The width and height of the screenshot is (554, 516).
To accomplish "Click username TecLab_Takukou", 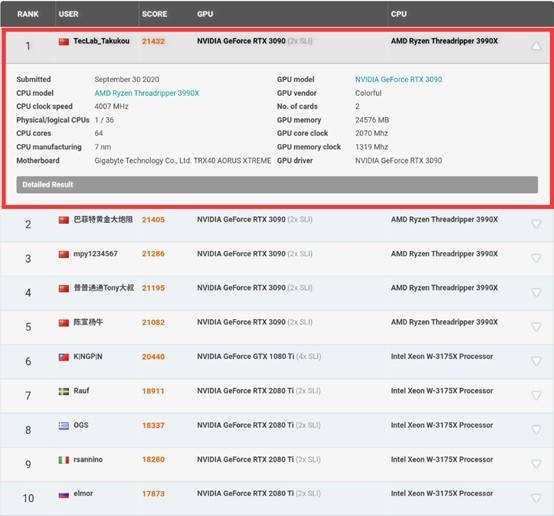I will pyautogui.click(x=101, y=41).
